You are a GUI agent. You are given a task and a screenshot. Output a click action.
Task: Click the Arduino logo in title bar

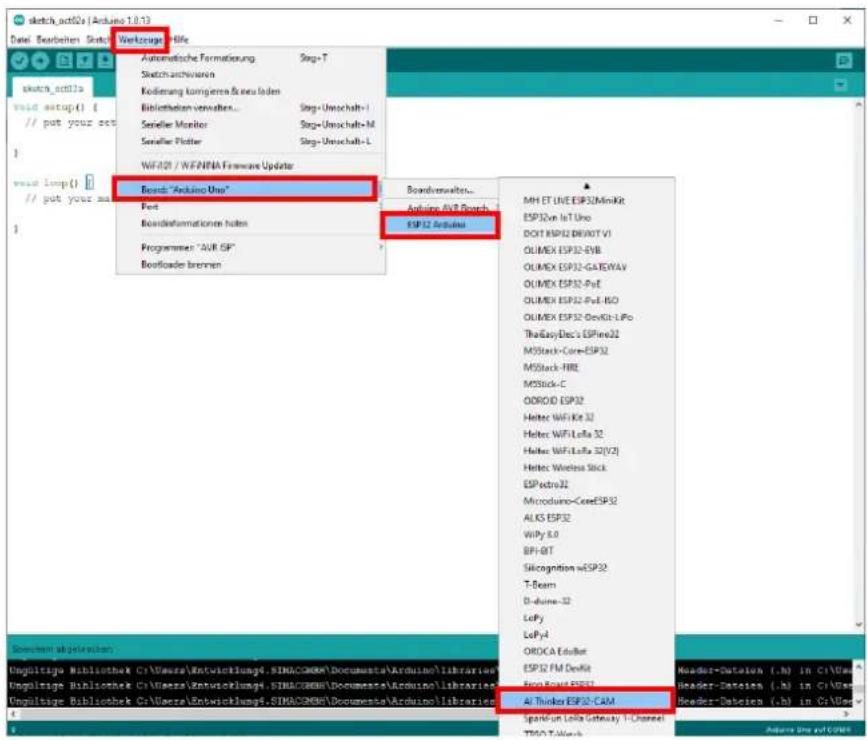pos(19,20)
